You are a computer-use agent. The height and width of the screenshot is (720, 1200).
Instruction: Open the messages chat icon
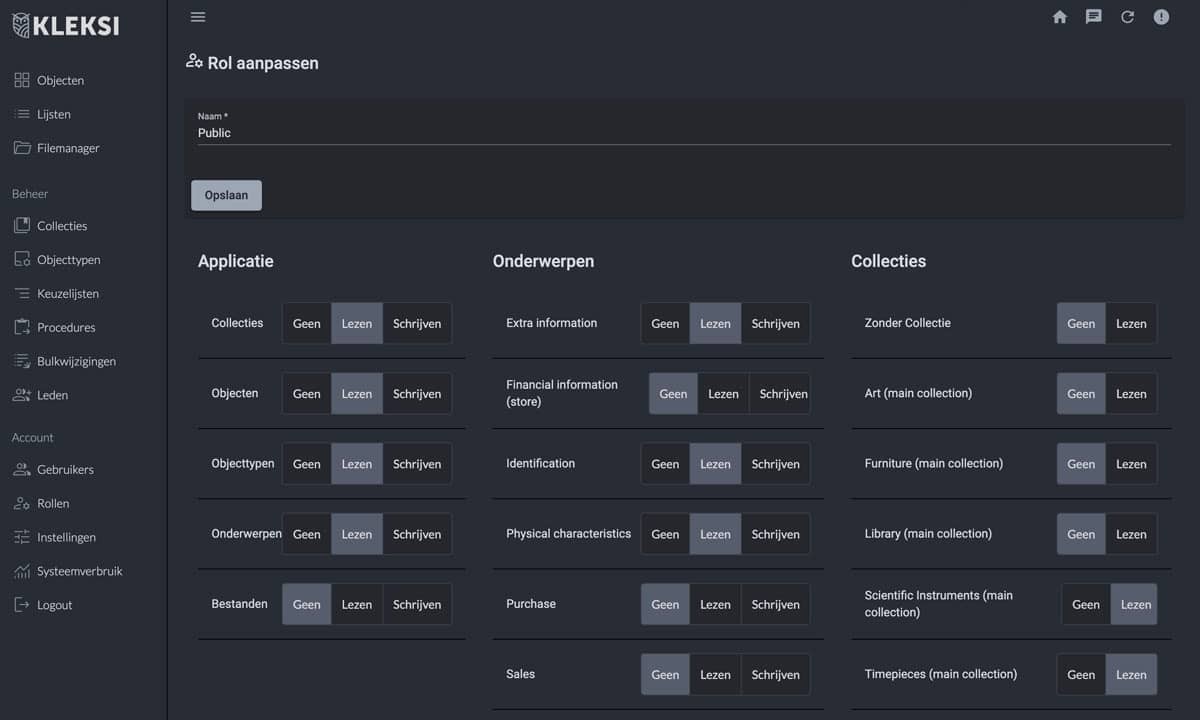tap(1094, 17)
